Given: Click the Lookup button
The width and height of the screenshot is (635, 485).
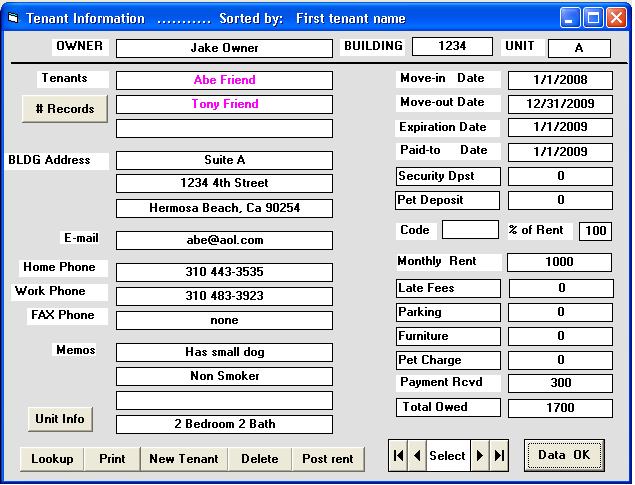Looking at the screenshot, I should tap(52, 459).
